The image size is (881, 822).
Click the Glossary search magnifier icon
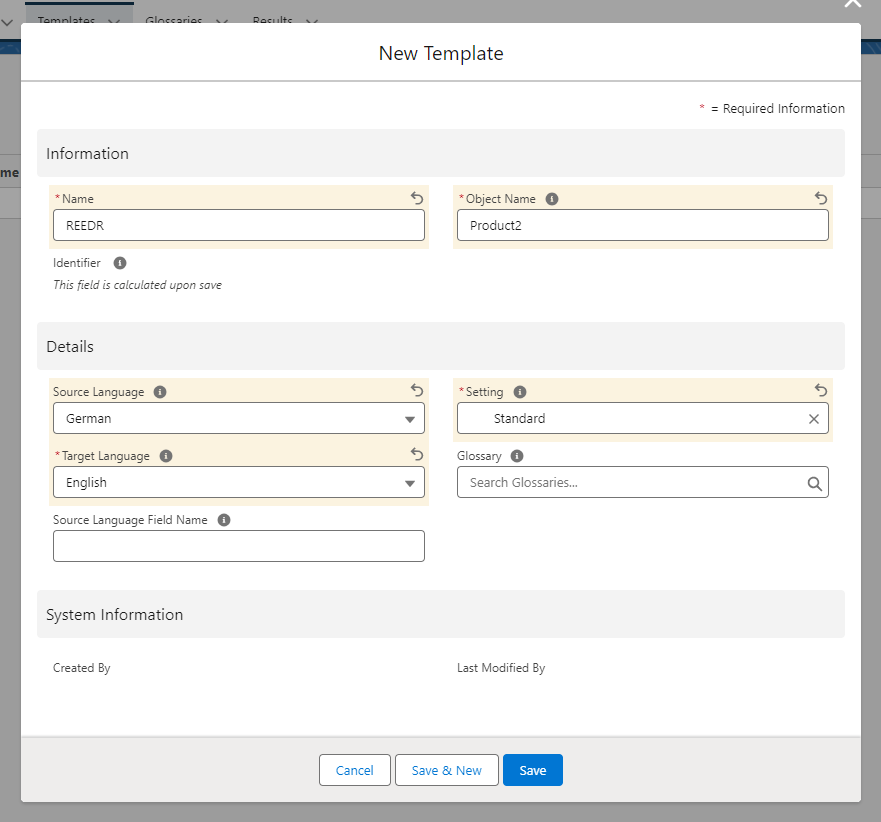point(814,483)
